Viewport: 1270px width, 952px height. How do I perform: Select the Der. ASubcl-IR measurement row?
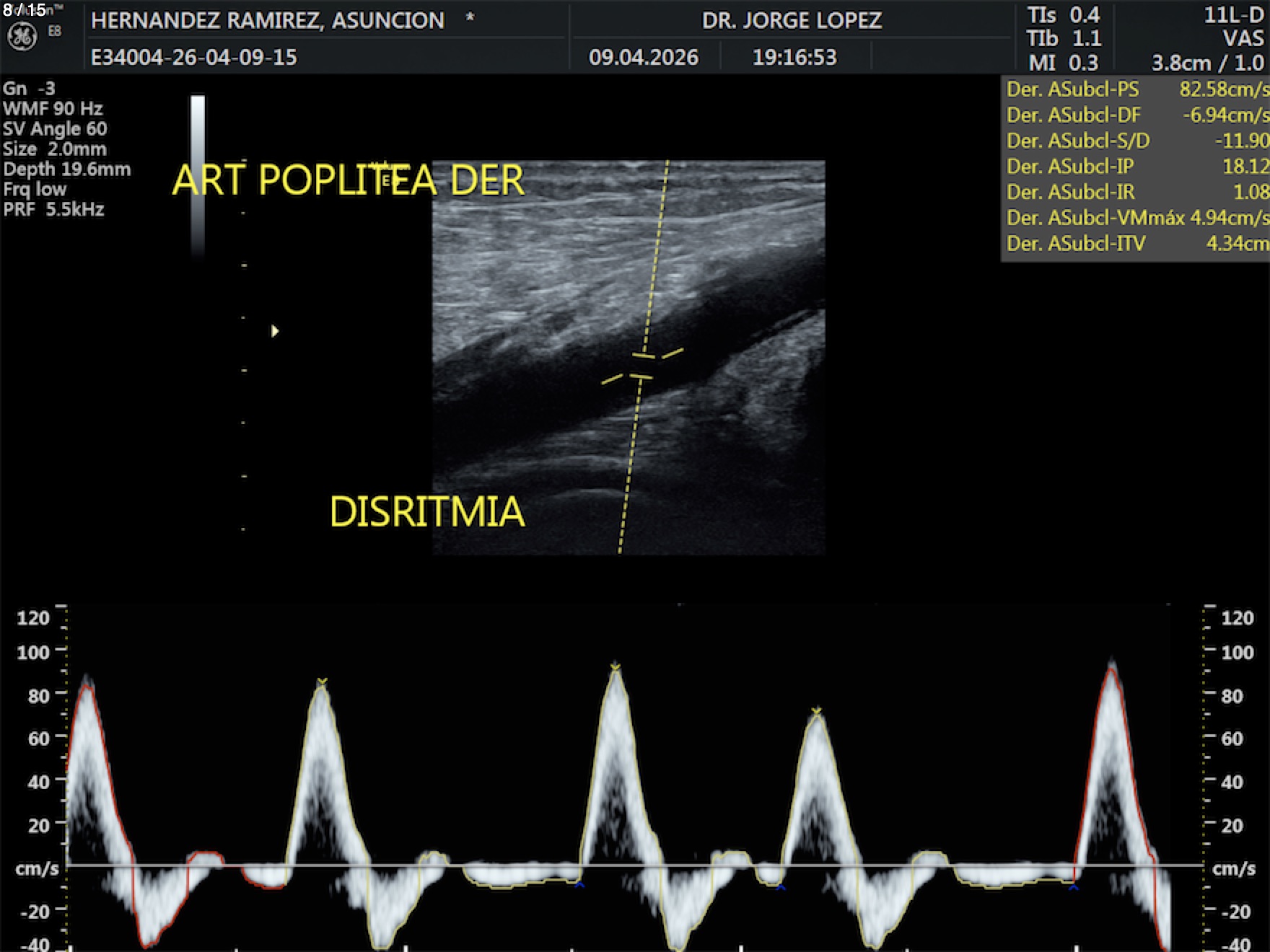pos(1136,192)
